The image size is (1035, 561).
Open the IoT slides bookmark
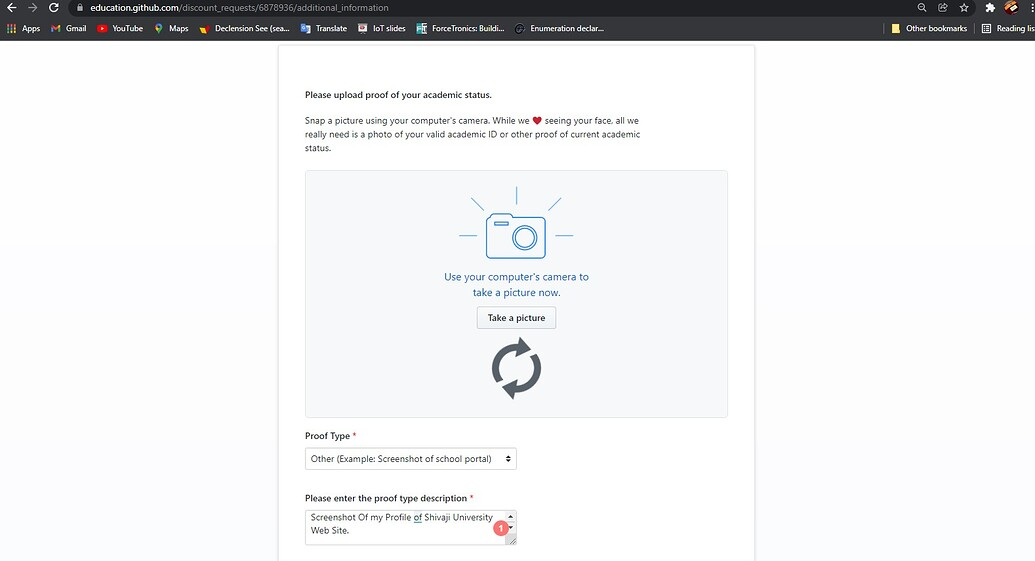pos(382,28)
